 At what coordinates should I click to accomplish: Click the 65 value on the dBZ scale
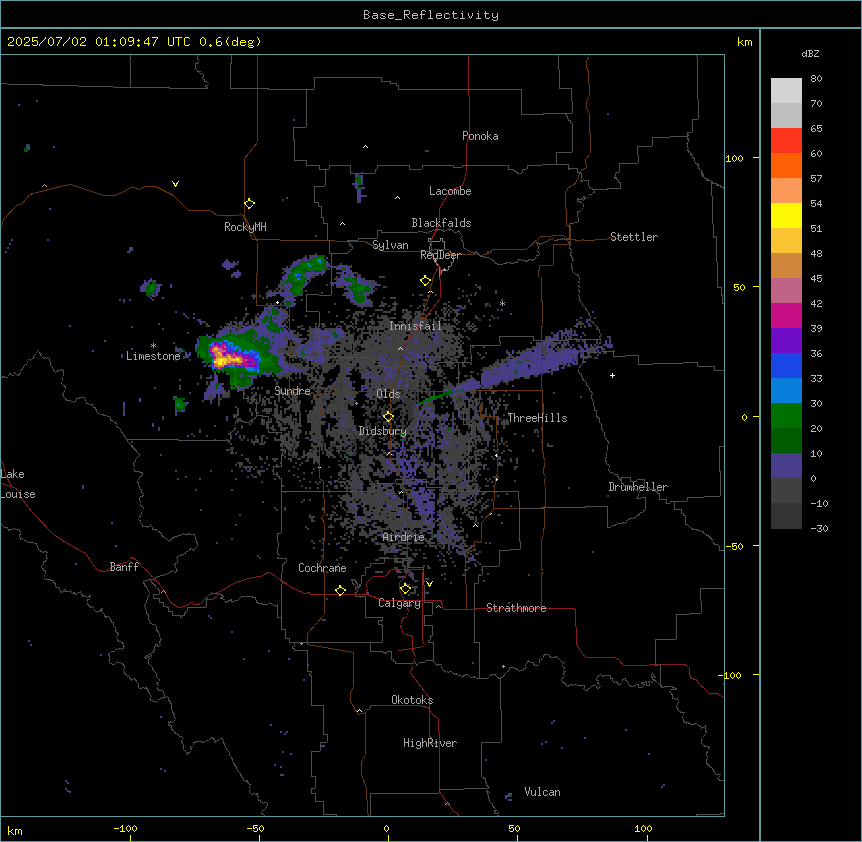(x=816, y=129)
